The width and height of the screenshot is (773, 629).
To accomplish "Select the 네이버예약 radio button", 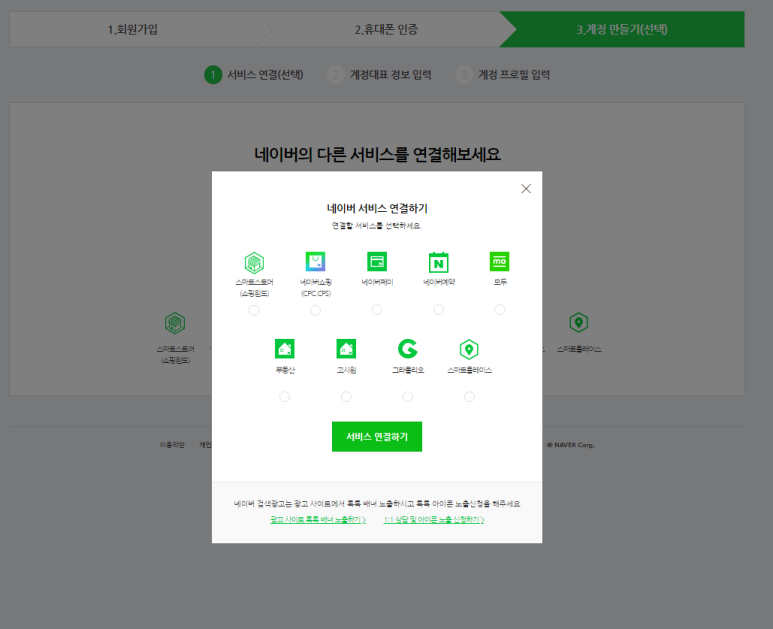I will click(x=439, y=310).
